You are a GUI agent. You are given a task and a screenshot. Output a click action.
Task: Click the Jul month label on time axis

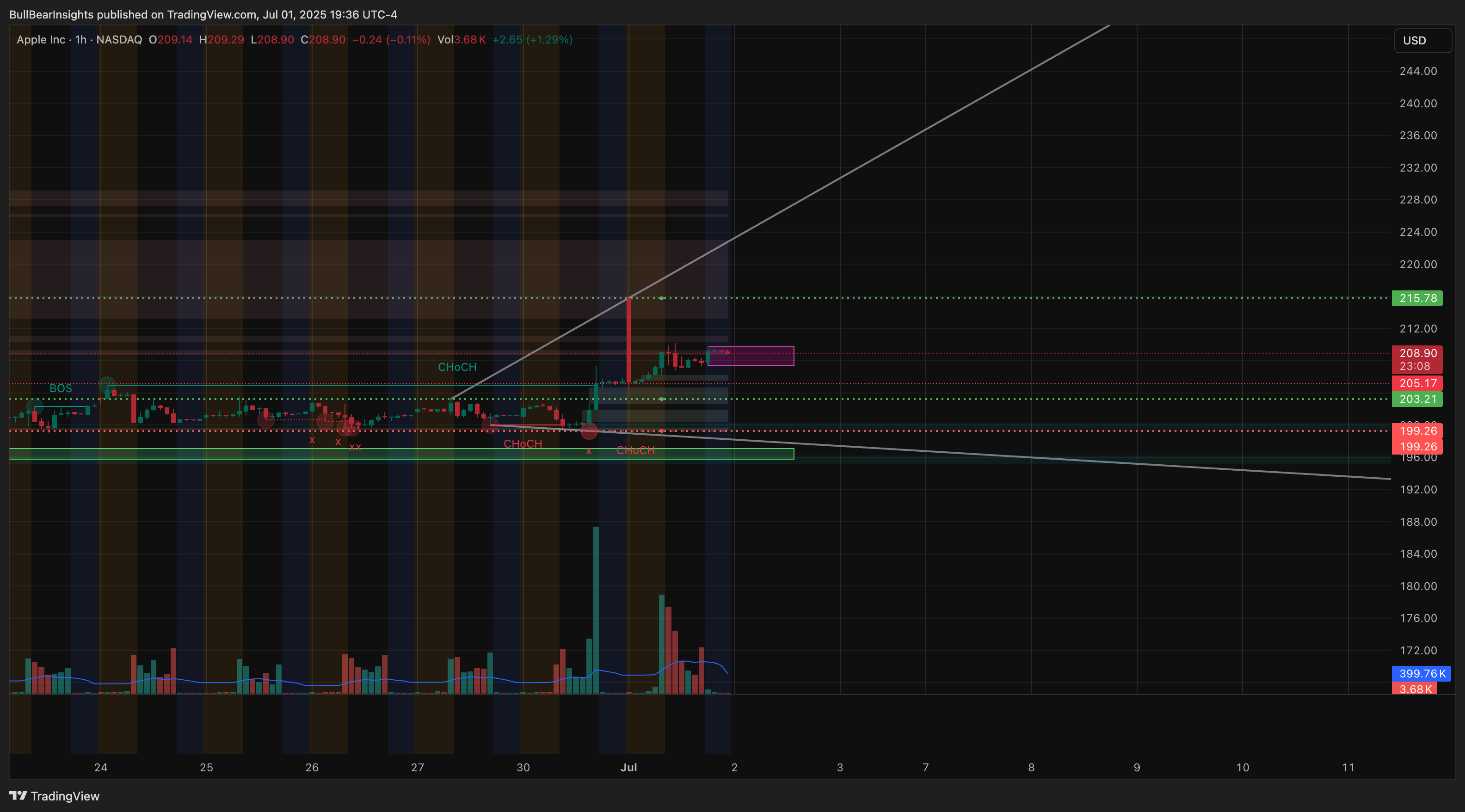[628, 768]
